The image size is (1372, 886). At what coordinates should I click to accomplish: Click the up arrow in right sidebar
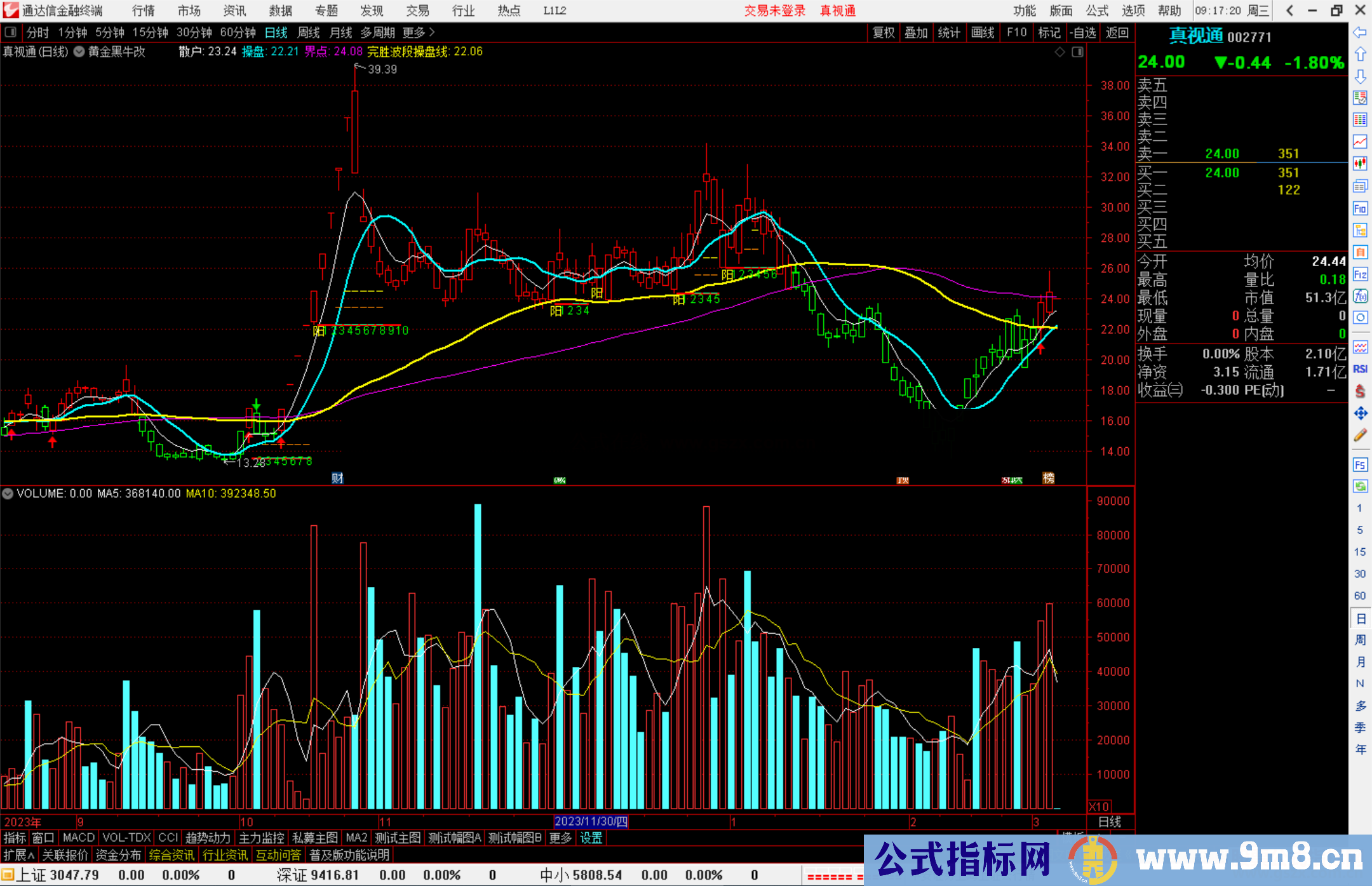pos(1360,55)
